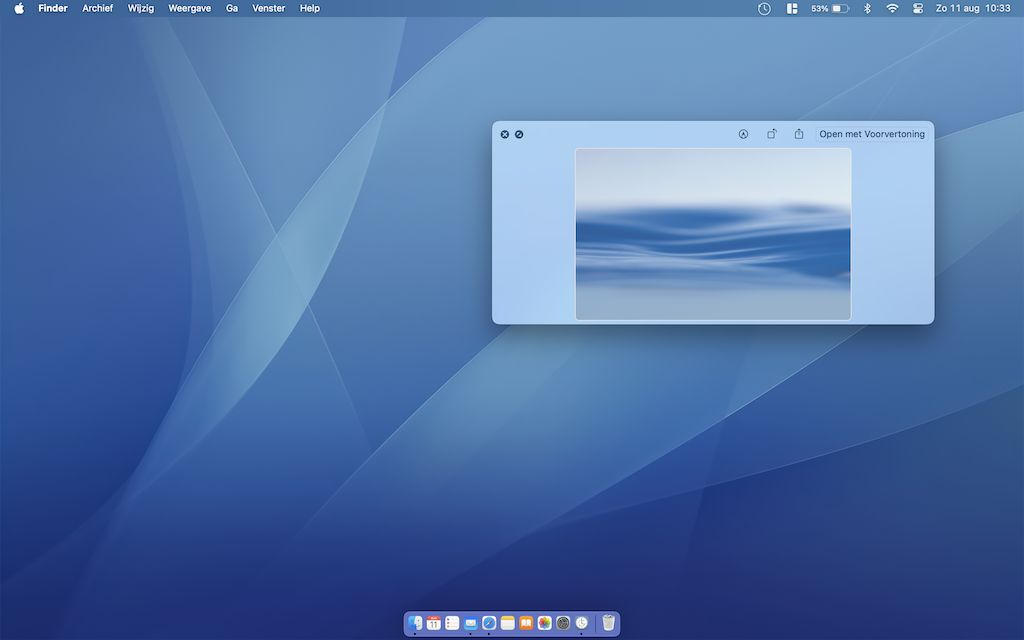Open Calendar from the Dock
Screen dimensions: 1024x640
click(x=434, y=623)
